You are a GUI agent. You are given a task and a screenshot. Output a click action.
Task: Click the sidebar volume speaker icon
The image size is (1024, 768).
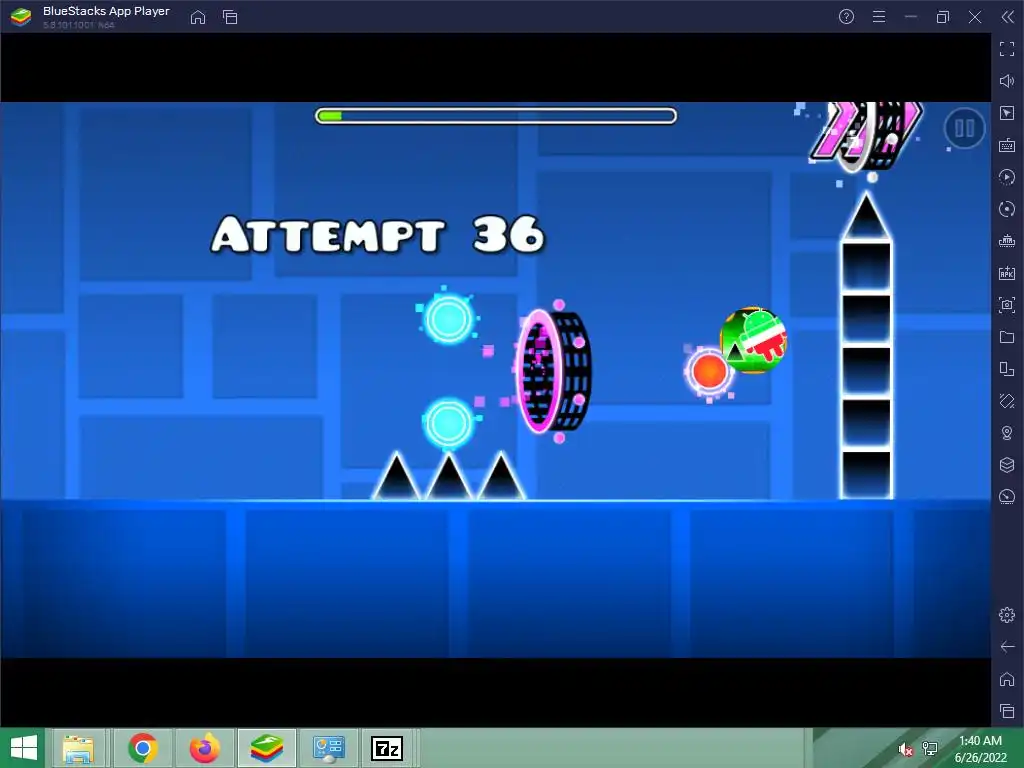[x=1007, y=81]
